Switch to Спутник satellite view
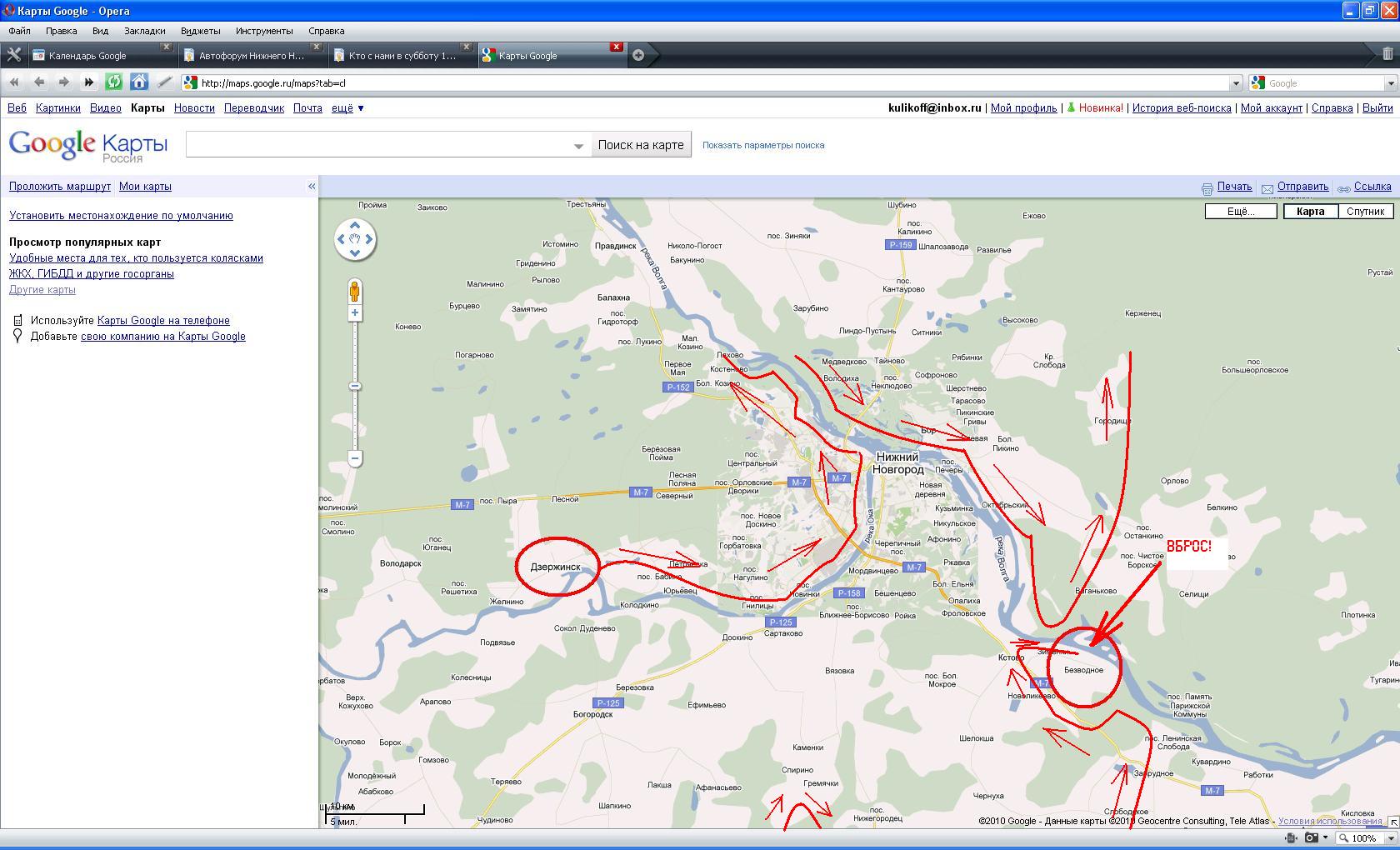 click(1365, 212)
